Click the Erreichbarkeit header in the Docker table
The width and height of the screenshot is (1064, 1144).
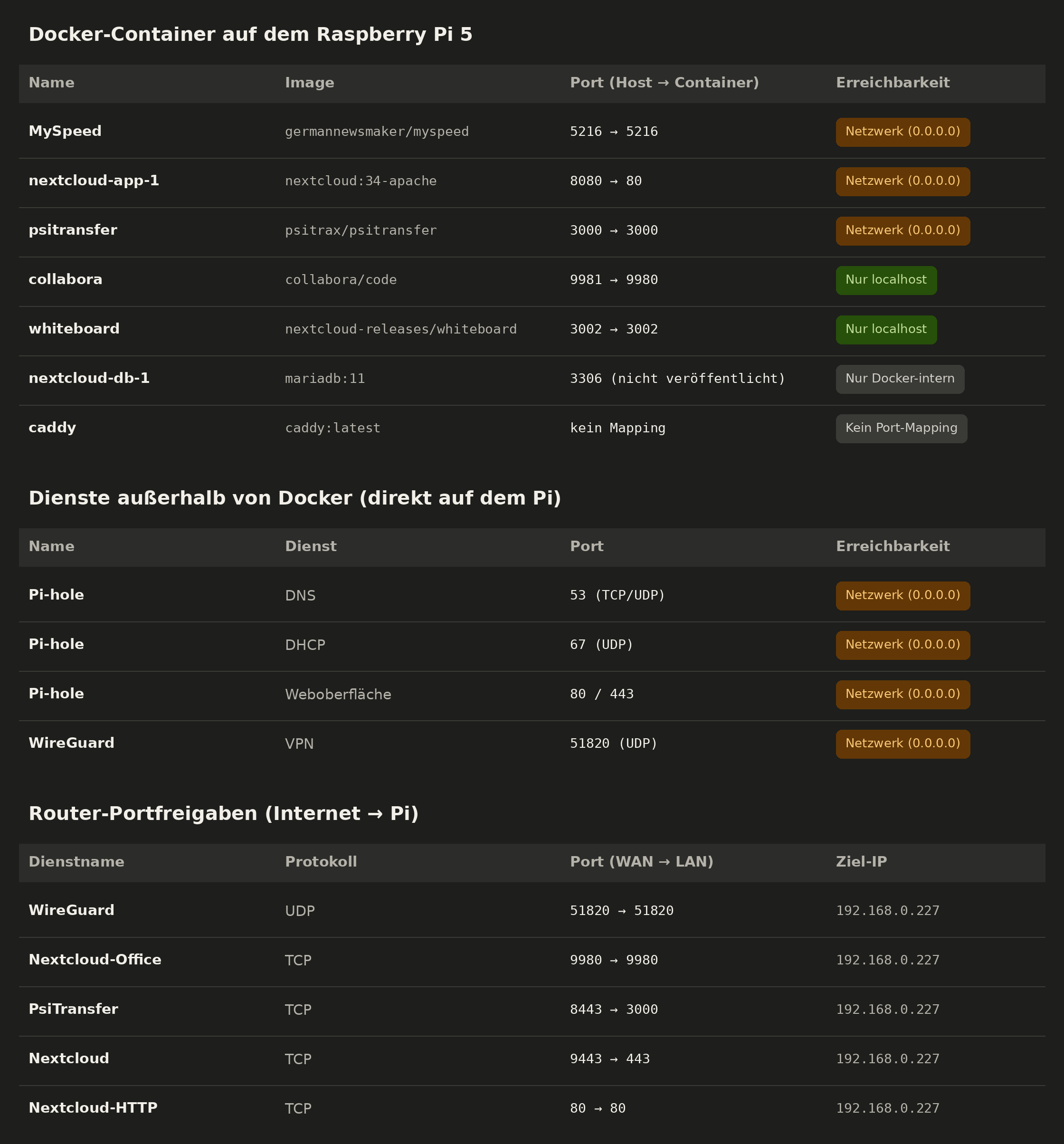point(893,84)
